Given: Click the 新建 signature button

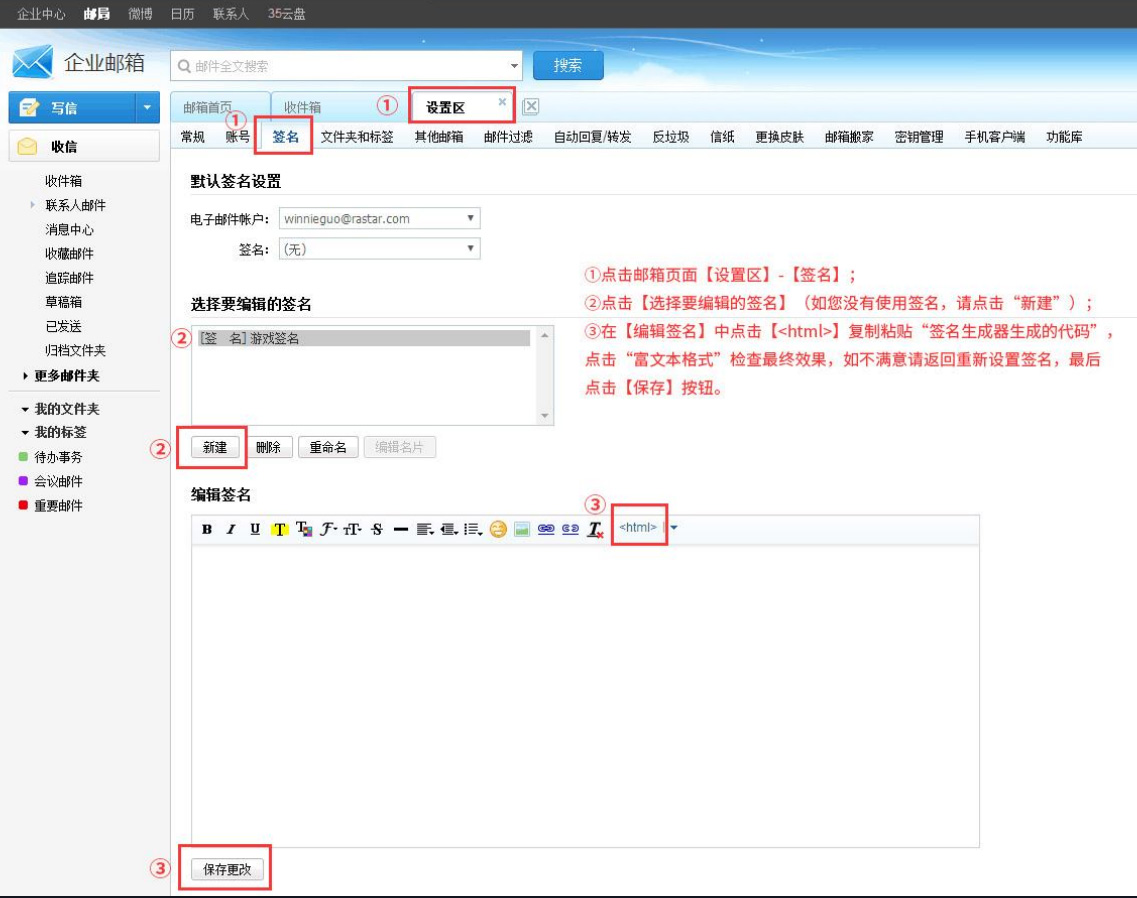Looking at the screenshot, I should pos(215,448).
